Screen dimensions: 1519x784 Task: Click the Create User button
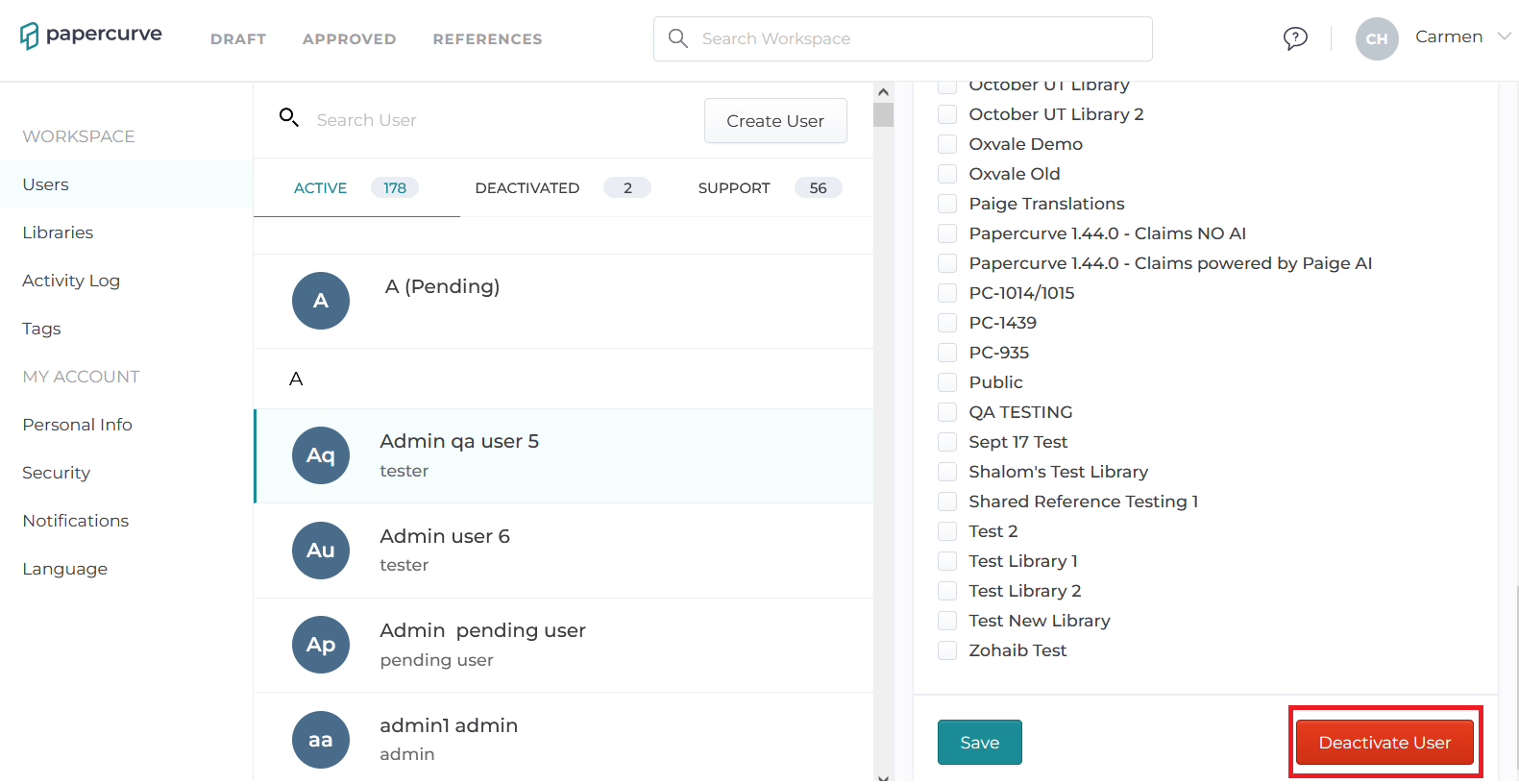point(775,121)
